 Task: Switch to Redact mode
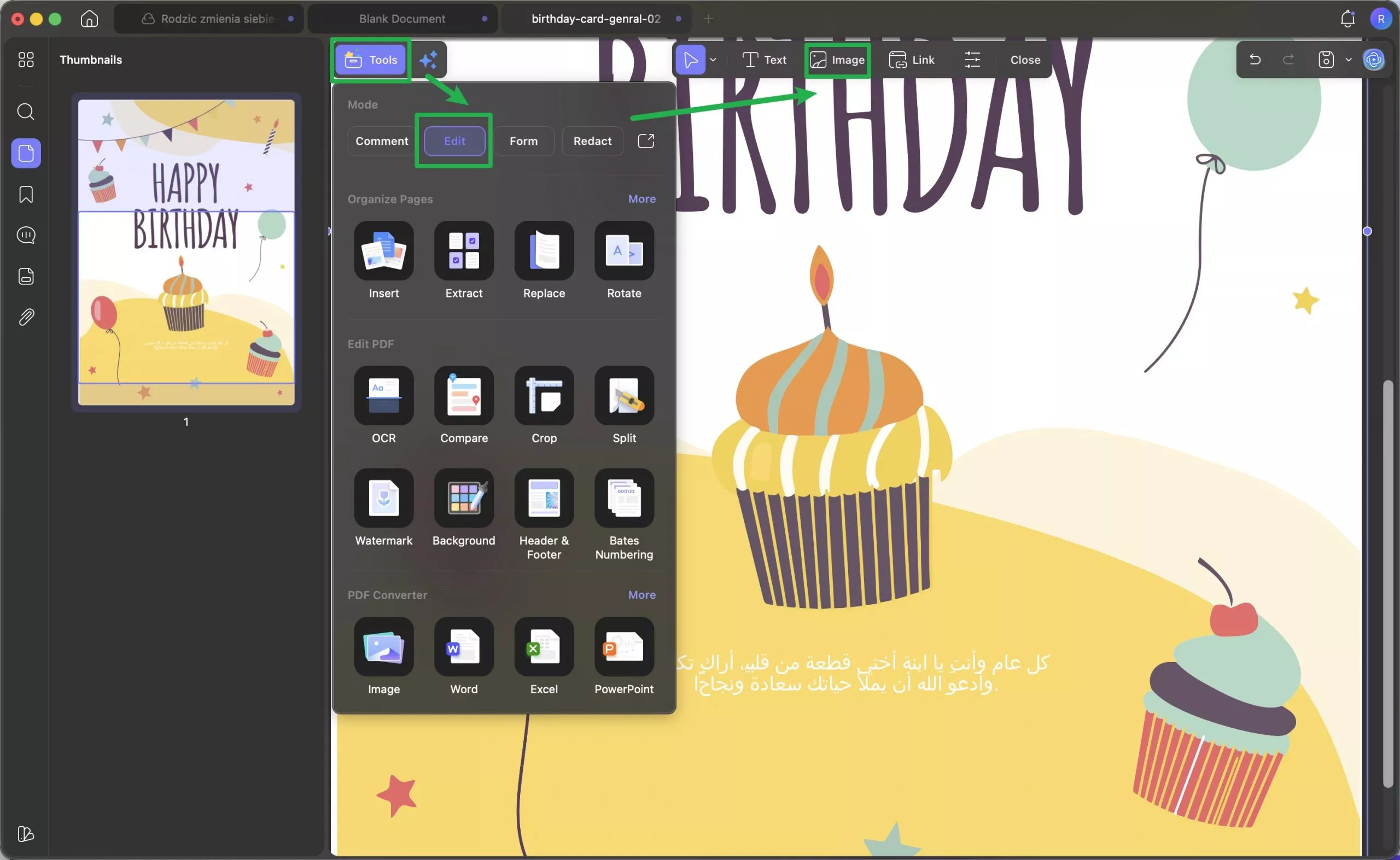(592, 141)
